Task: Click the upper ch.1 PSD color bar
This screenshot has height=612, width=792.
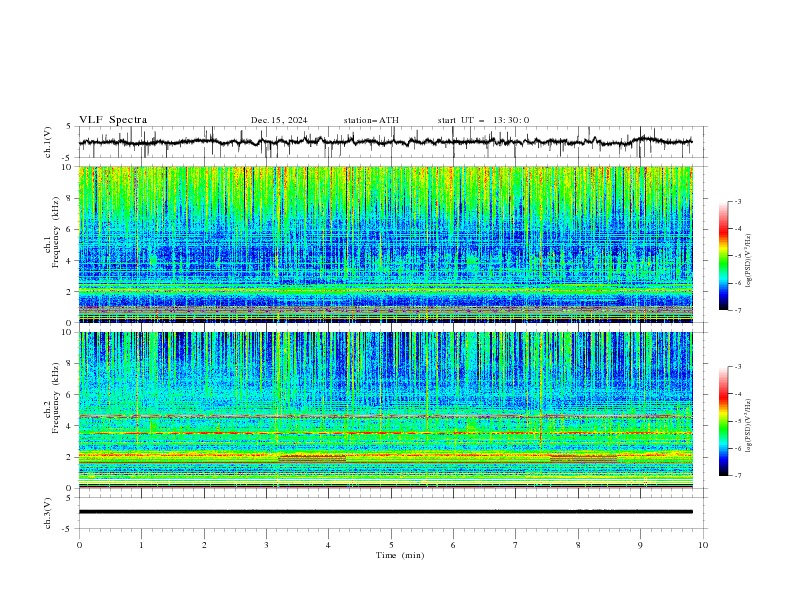Action: [x=723, y=256]
